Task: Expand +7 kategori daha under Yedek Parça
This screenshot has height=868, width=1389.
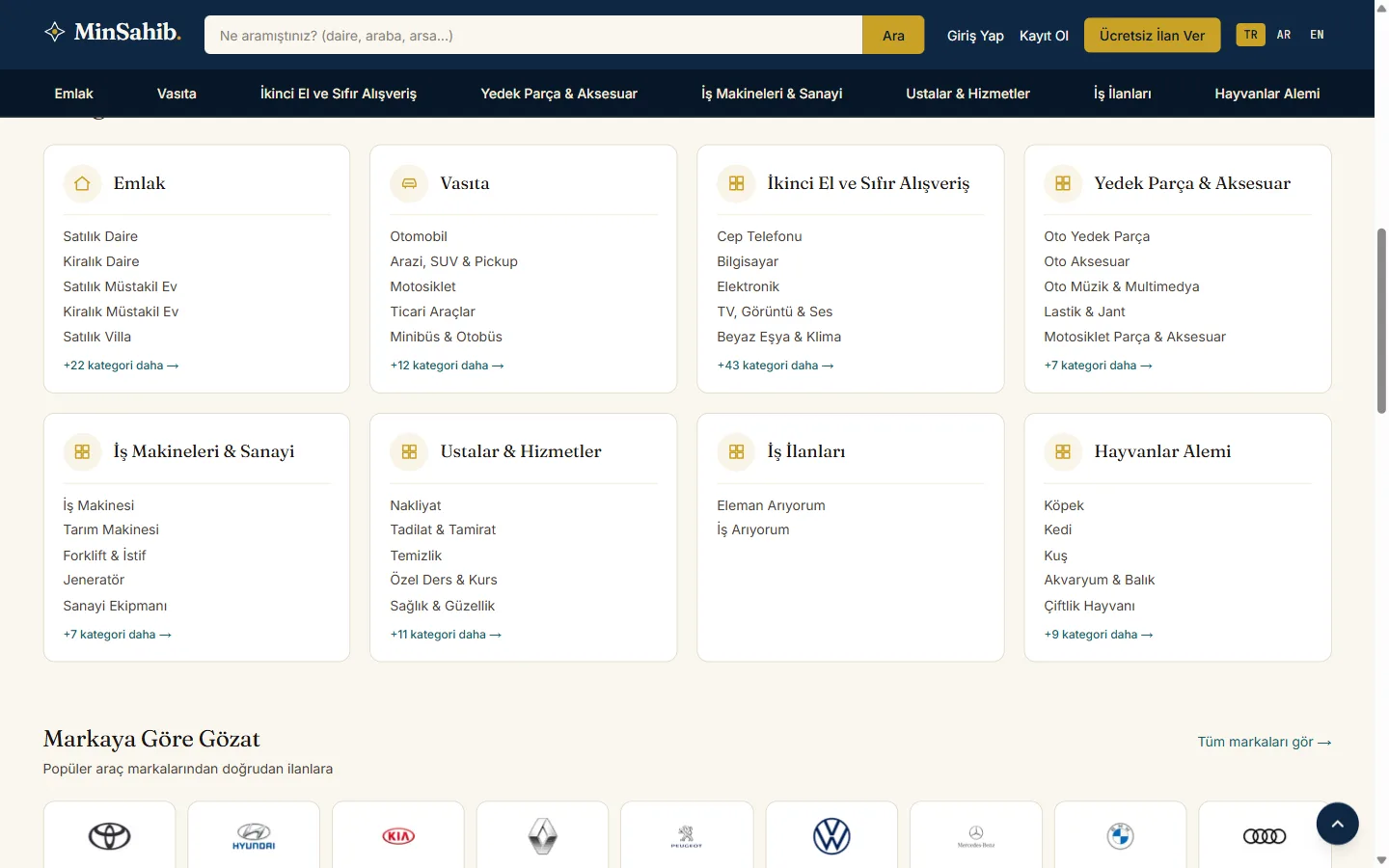Action: pos(1098,366)
